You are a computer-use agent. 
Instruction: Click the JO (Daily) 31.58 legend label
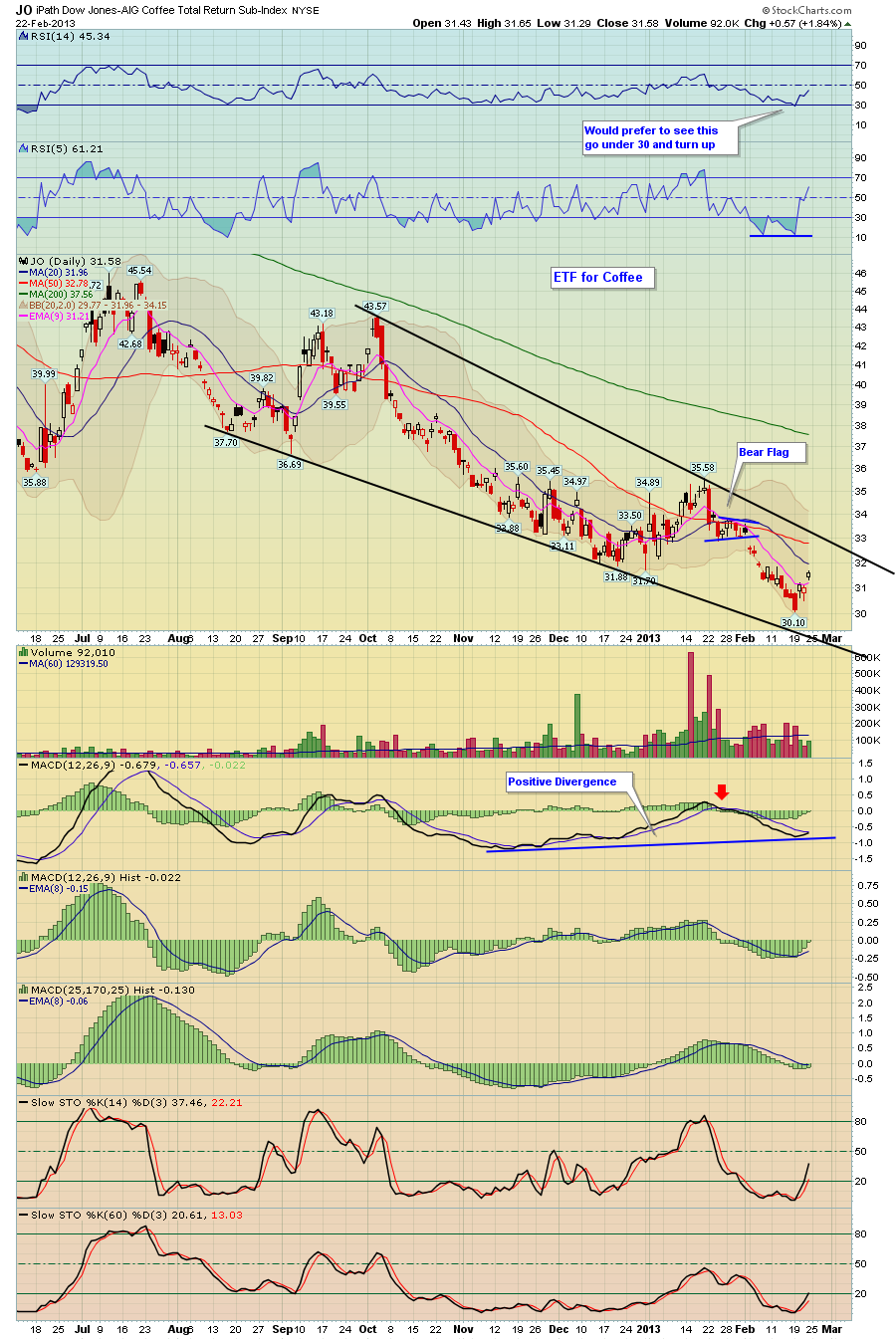coord(75,262)
